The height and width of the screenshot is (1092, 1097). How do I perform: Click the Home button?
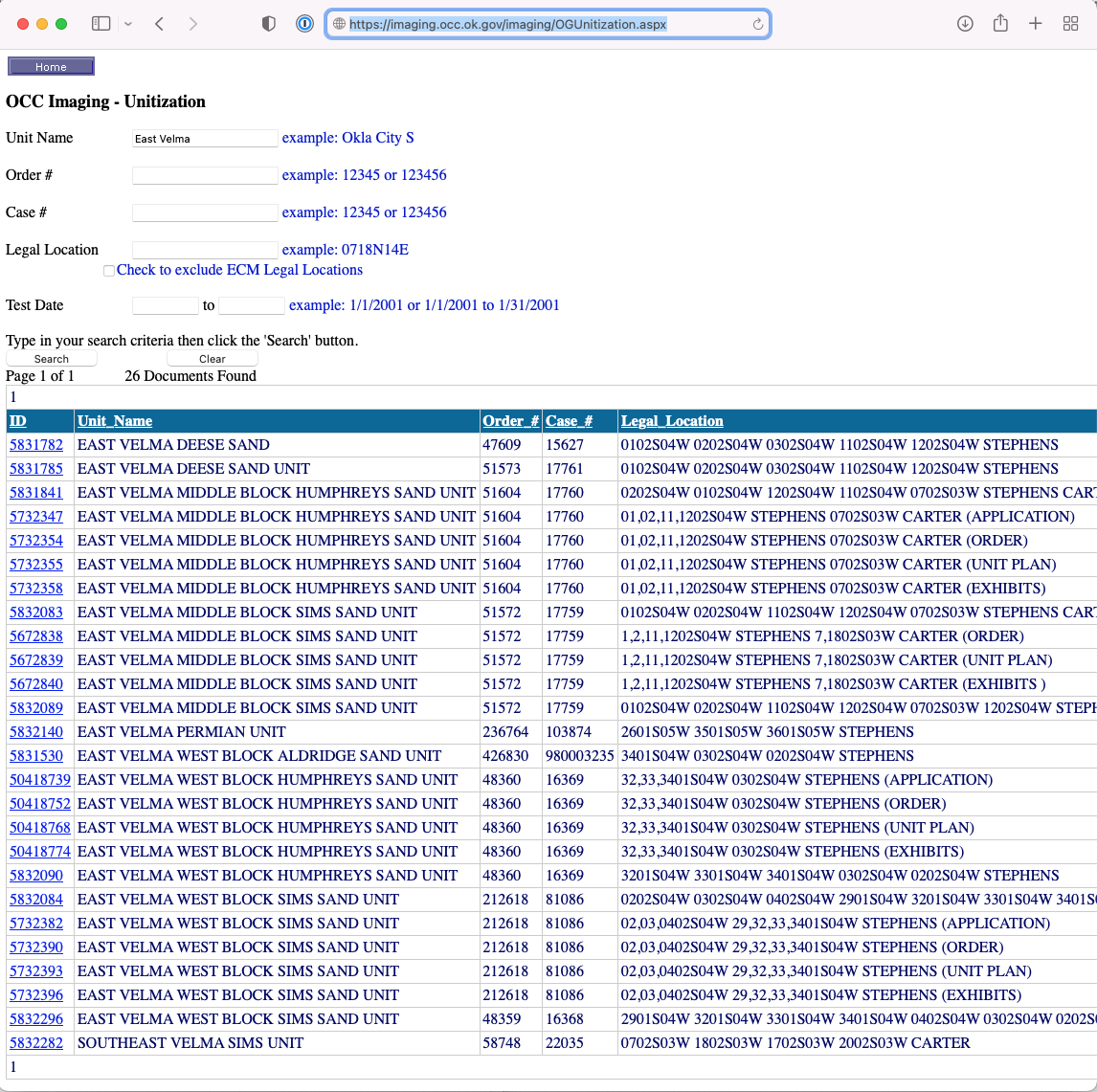click(51, 66)
